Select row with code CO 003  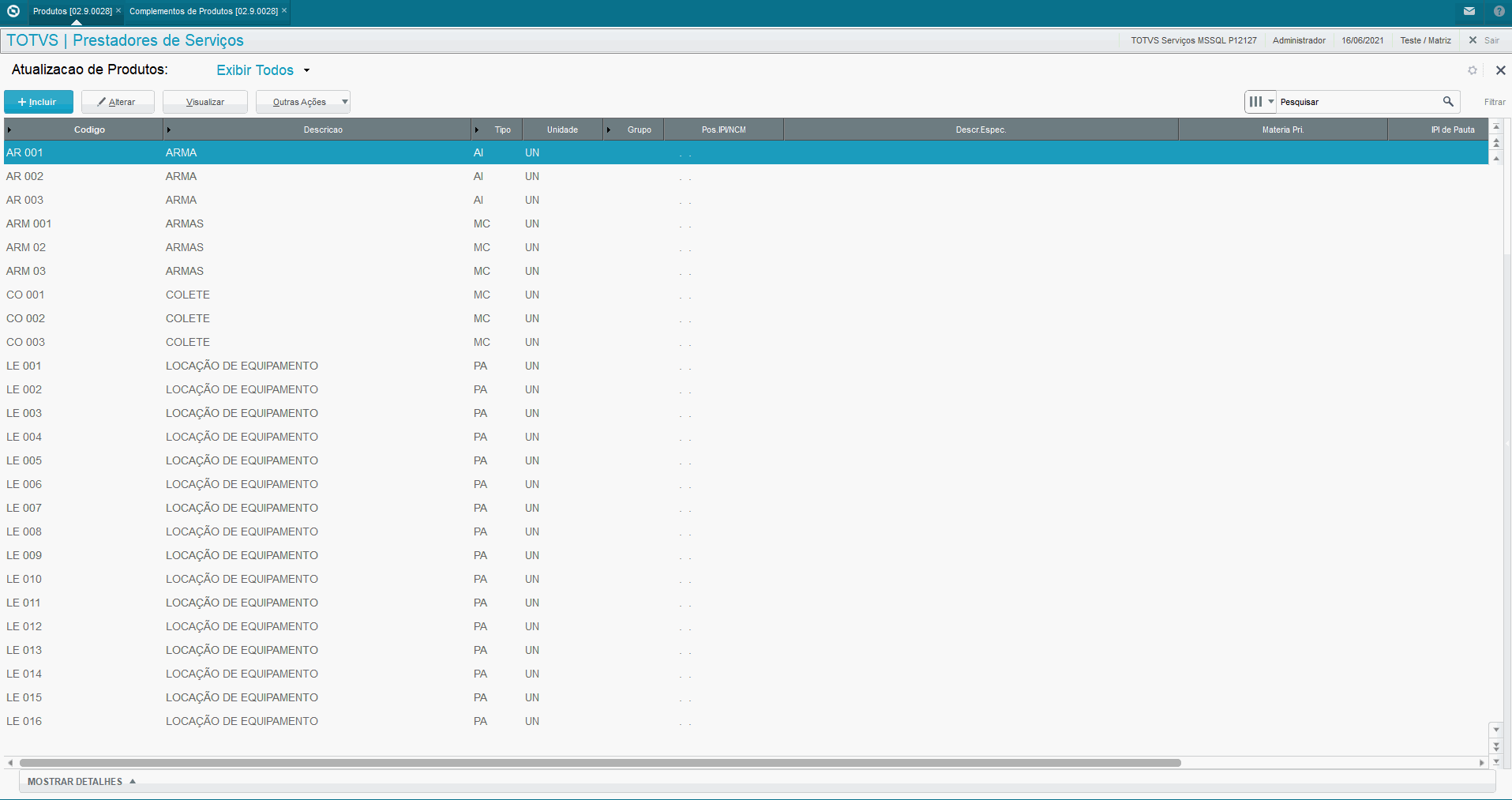[746, 342]
